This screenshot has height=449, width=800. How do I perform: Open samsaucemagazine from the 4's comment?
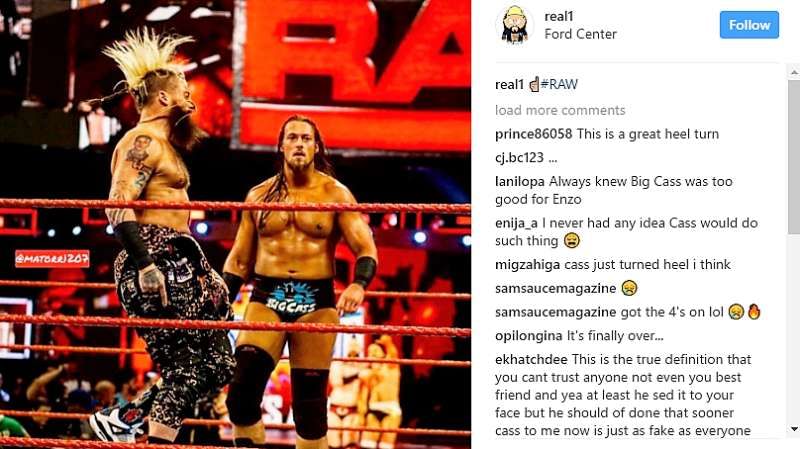555,312
